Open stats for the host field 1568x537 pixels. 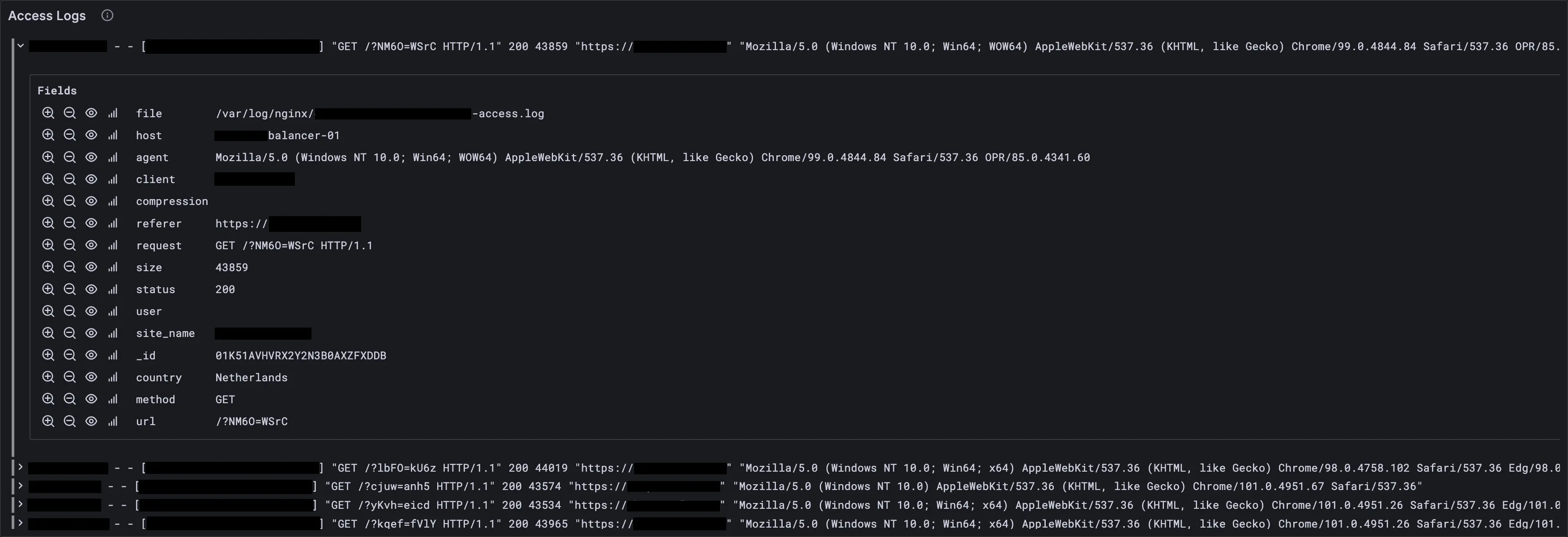113,135
